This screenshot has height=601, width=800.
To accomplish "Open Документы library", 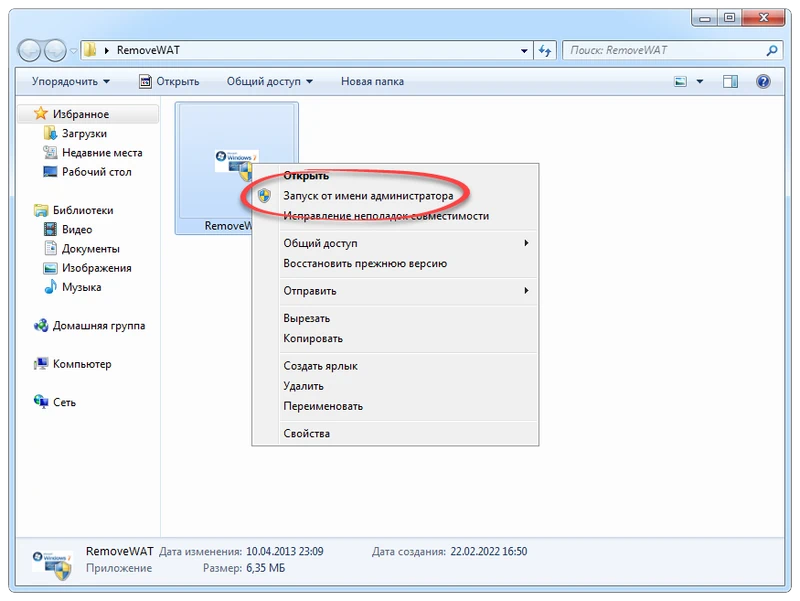I will pyautogui.click(x=91, y=249).
